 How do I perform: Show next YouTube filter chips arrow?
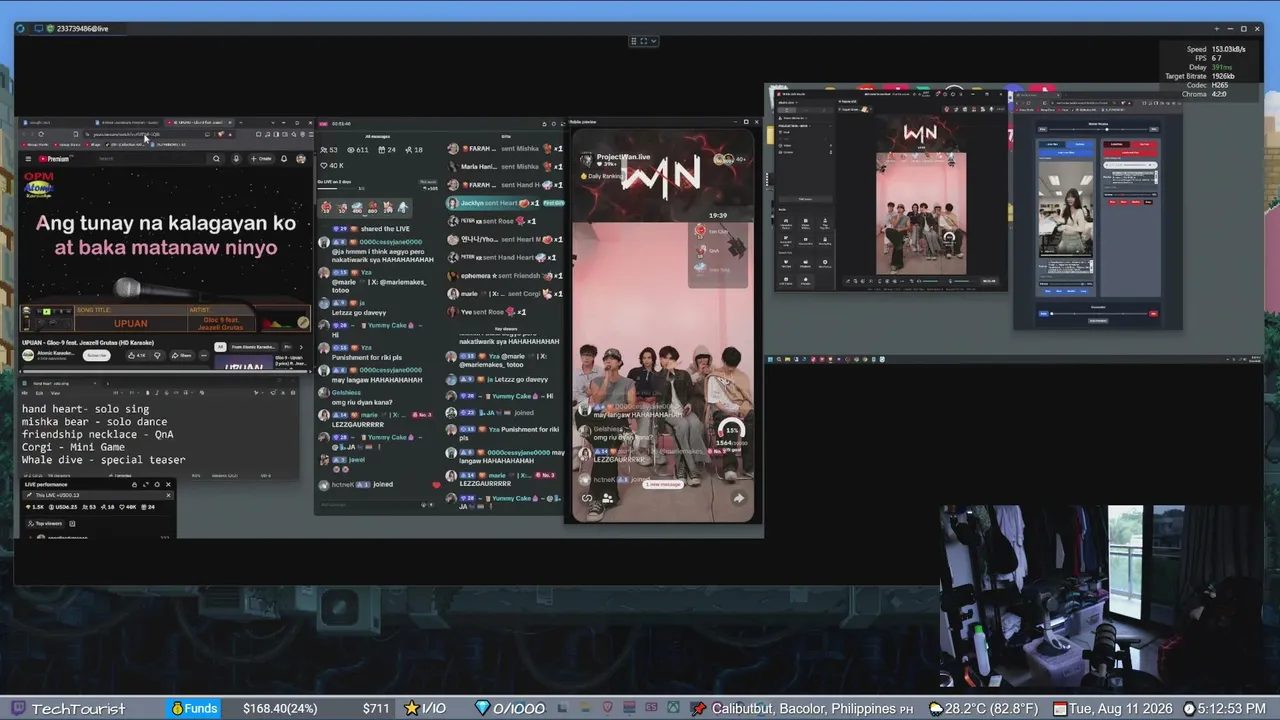pyautogui.click(x=301, y=347)
